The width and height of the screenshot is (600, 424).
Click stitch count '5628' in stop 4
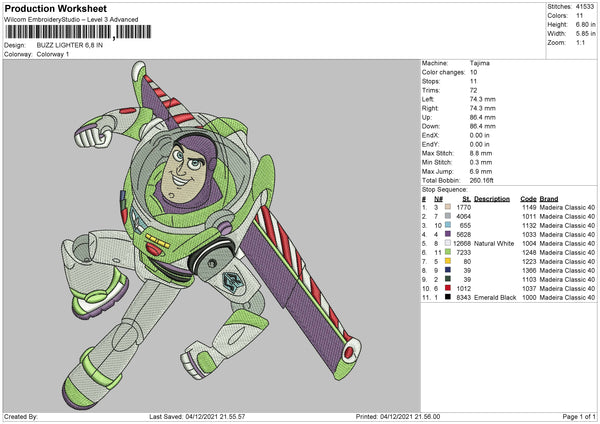464,235
